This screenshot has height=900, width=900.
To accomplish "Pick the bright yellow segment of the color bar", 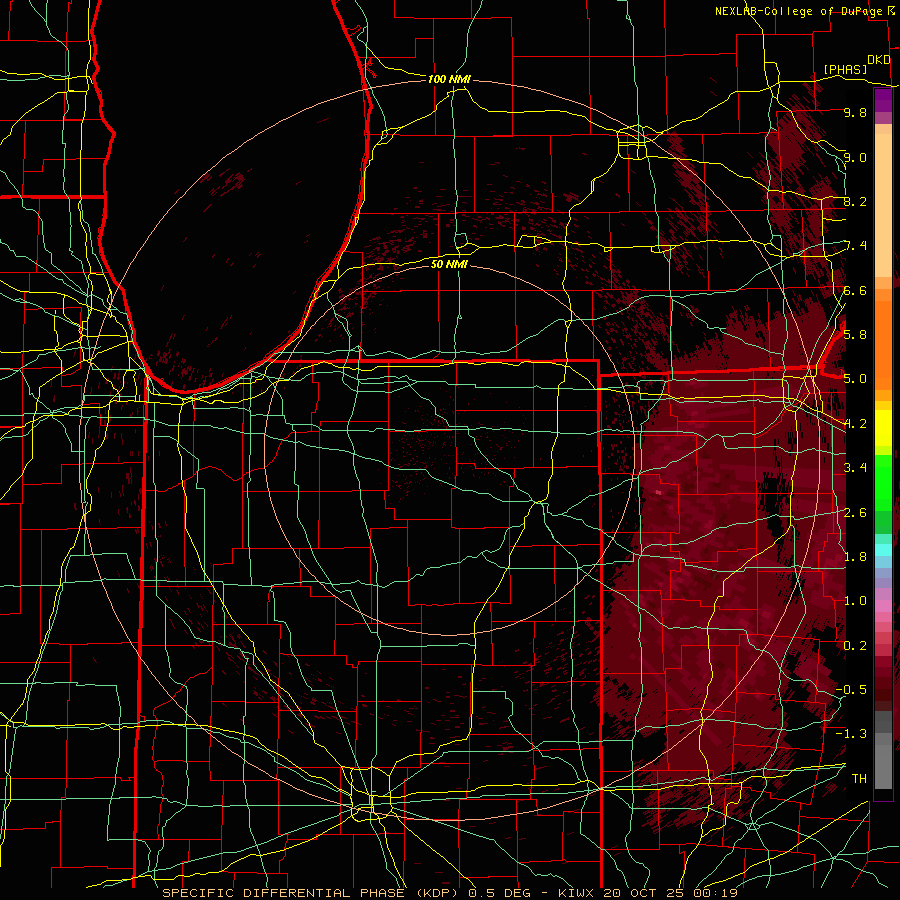I will [883, 428].
